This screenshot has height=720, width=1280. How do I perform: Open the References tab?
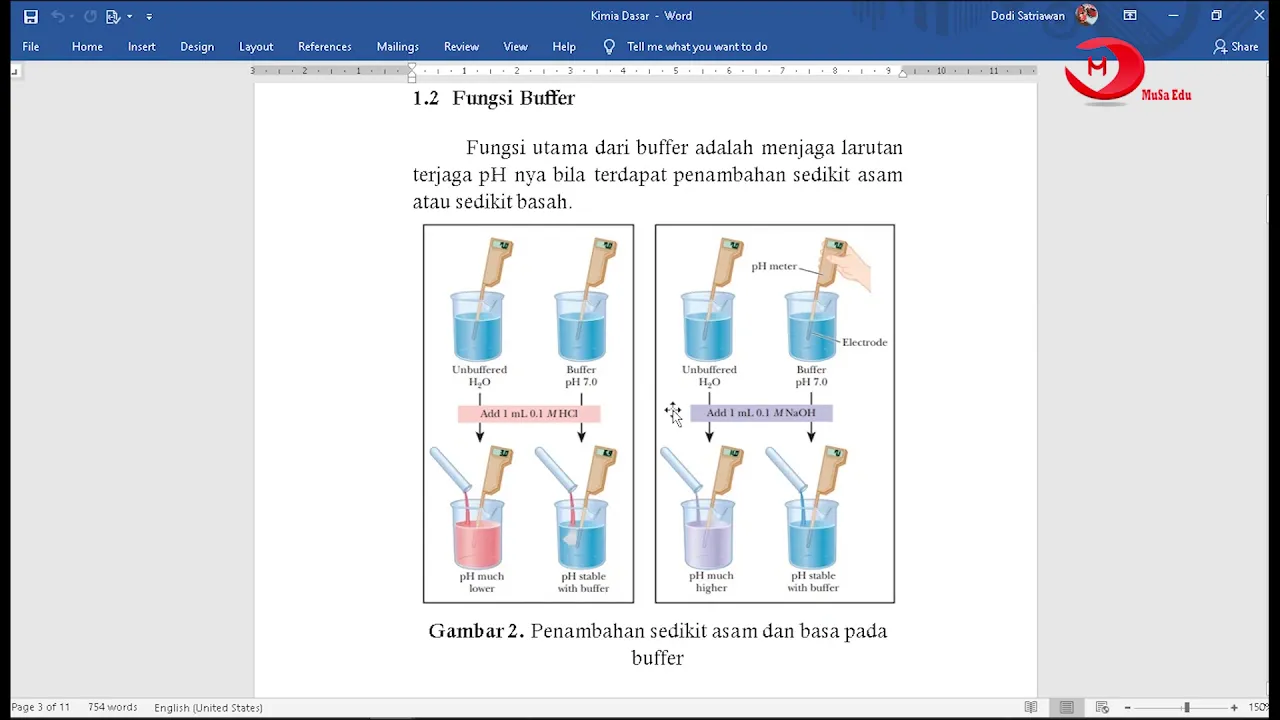click(325, 46)
